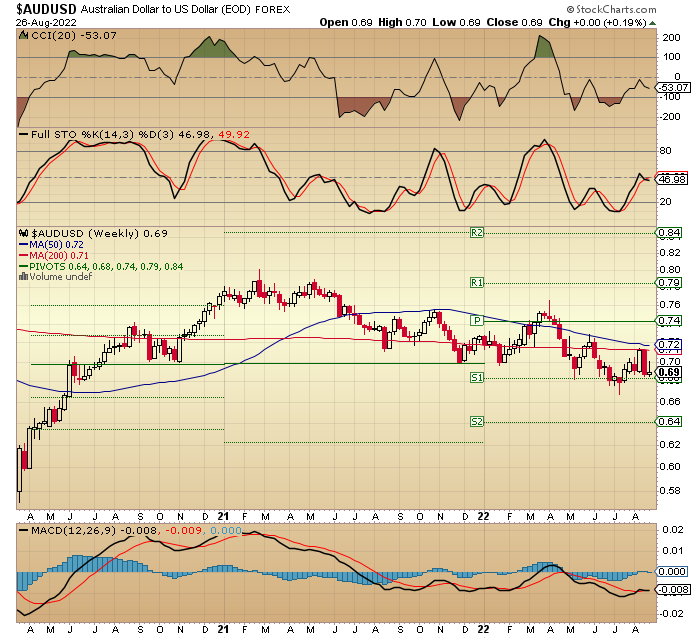This screenshot has width=700, height=639.
Task: Click the 80 level on the stochastic axis
Action: 666,151
